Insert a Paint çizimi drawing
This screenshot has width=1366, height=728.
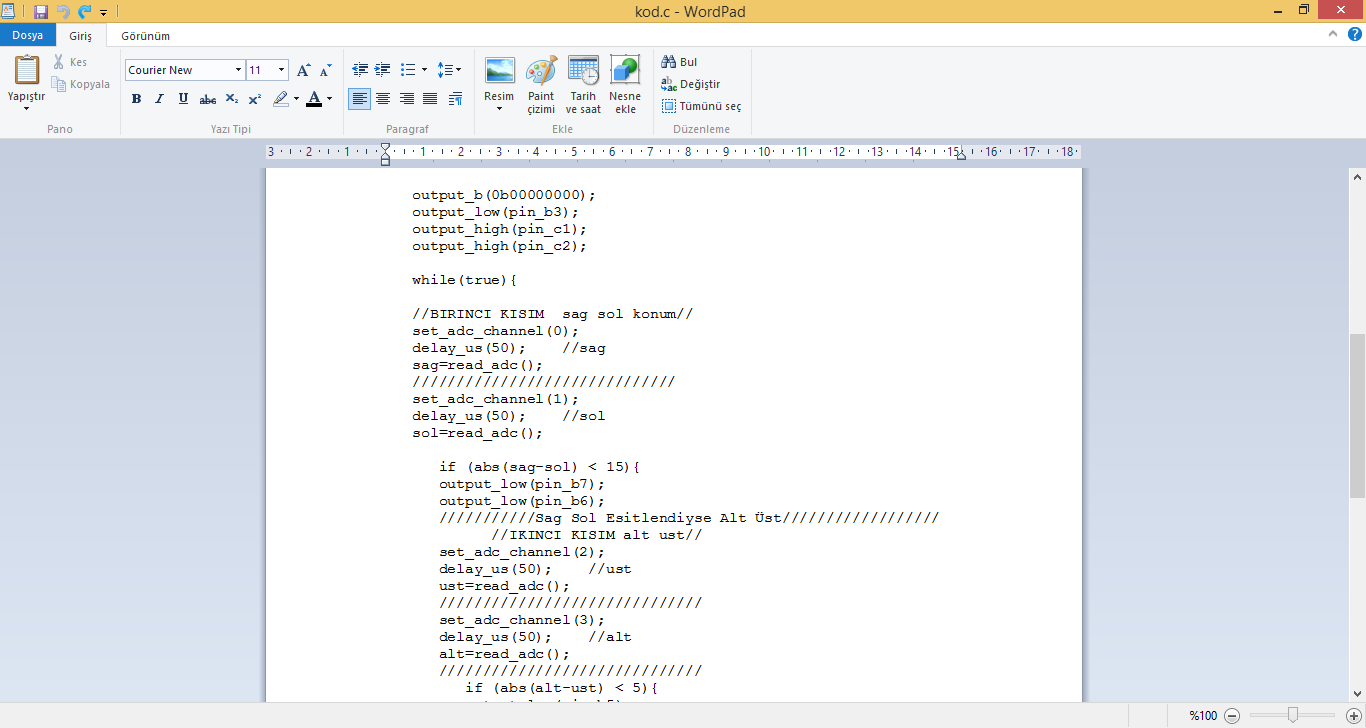click(541, 86)
